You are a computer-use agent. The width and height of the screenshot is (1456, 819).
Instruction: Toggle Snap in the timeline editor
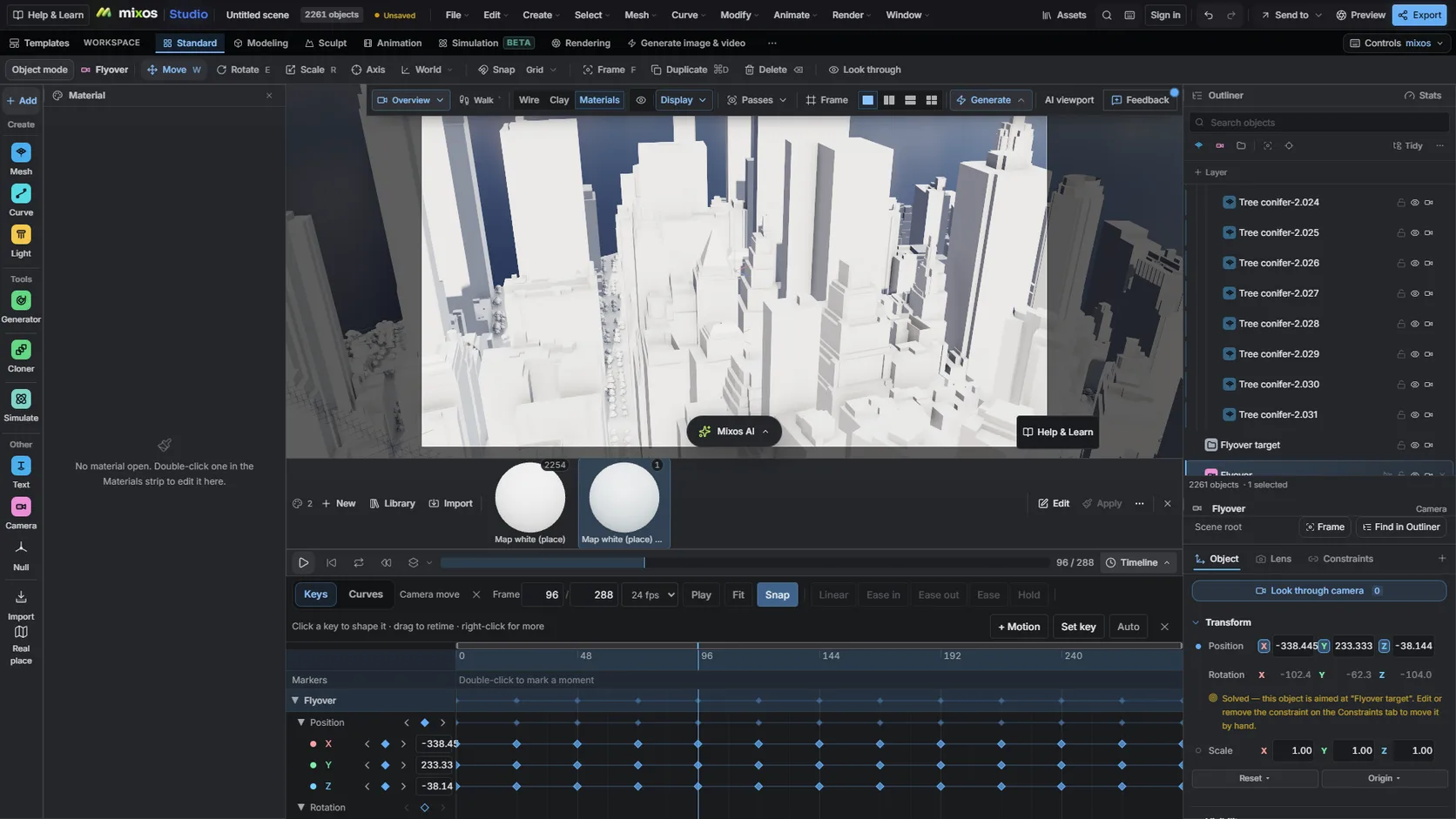click(x=777, y=595)
